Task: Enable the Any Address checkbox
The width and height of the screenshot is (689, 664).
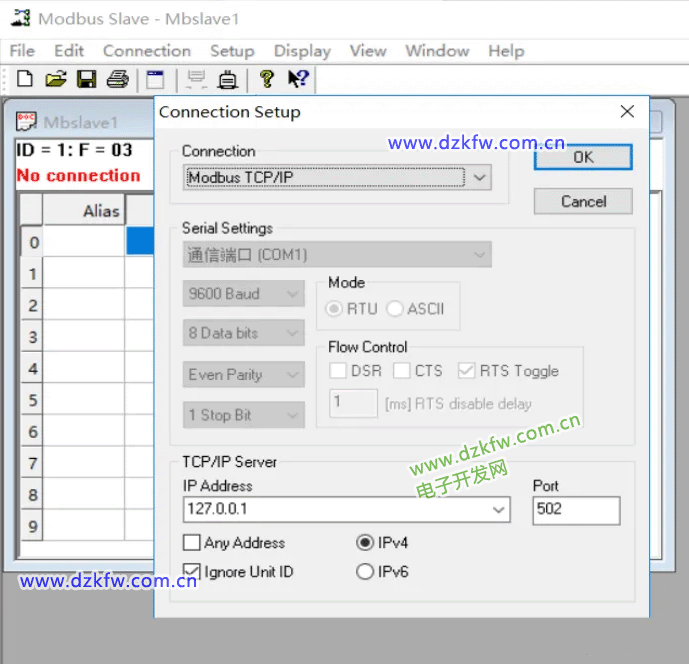Action: click(x=192, y=543)
